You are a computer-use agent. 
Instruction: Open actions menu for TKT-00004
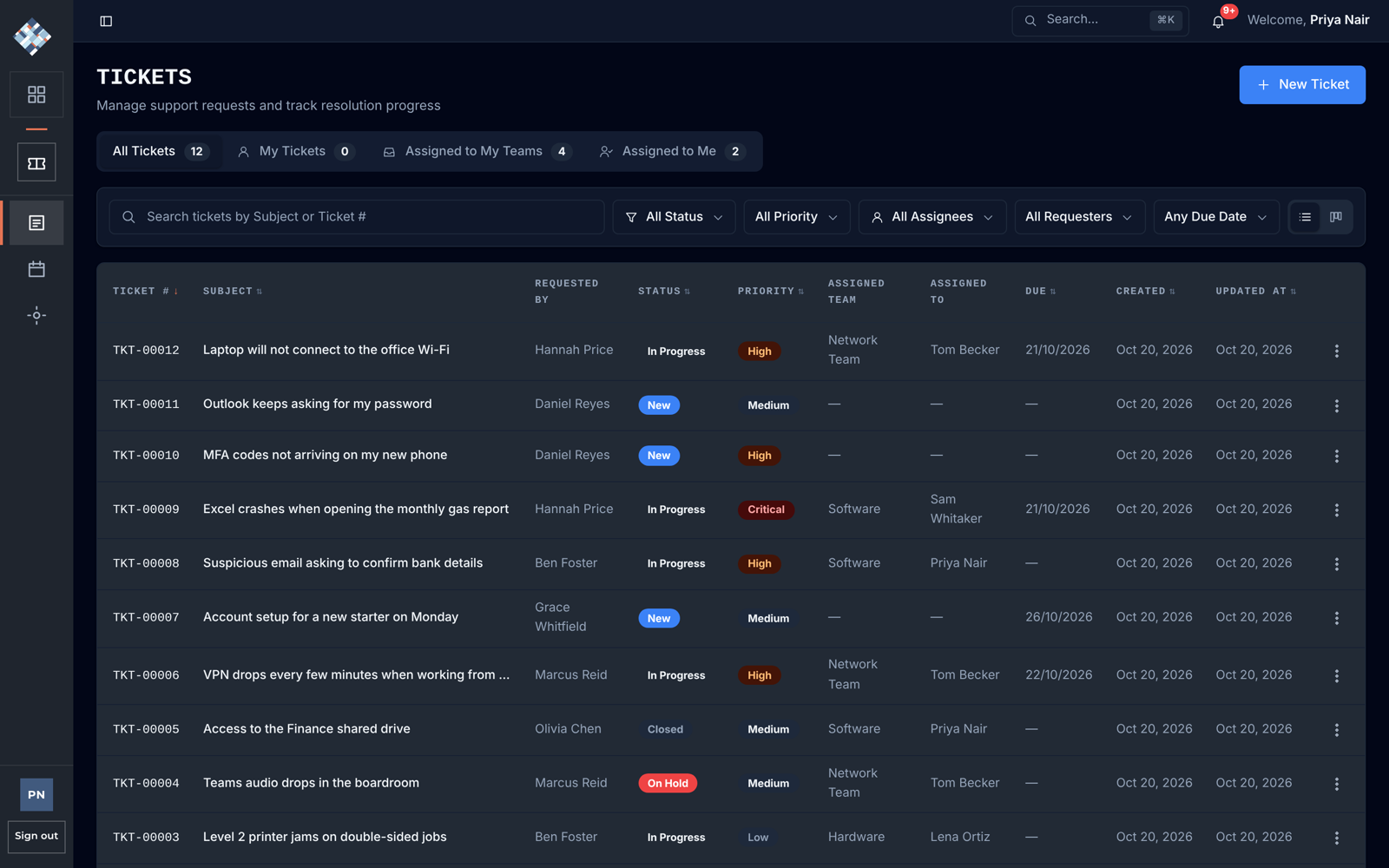[1337, 784]
